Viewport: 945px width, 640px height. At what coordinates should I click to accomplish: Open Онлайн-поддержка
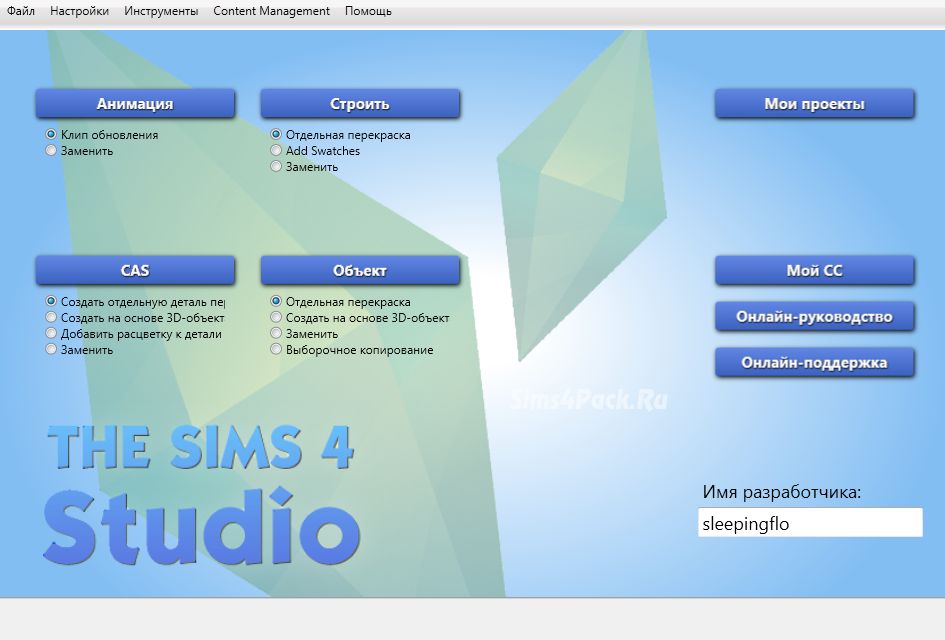tap(814, 362)
